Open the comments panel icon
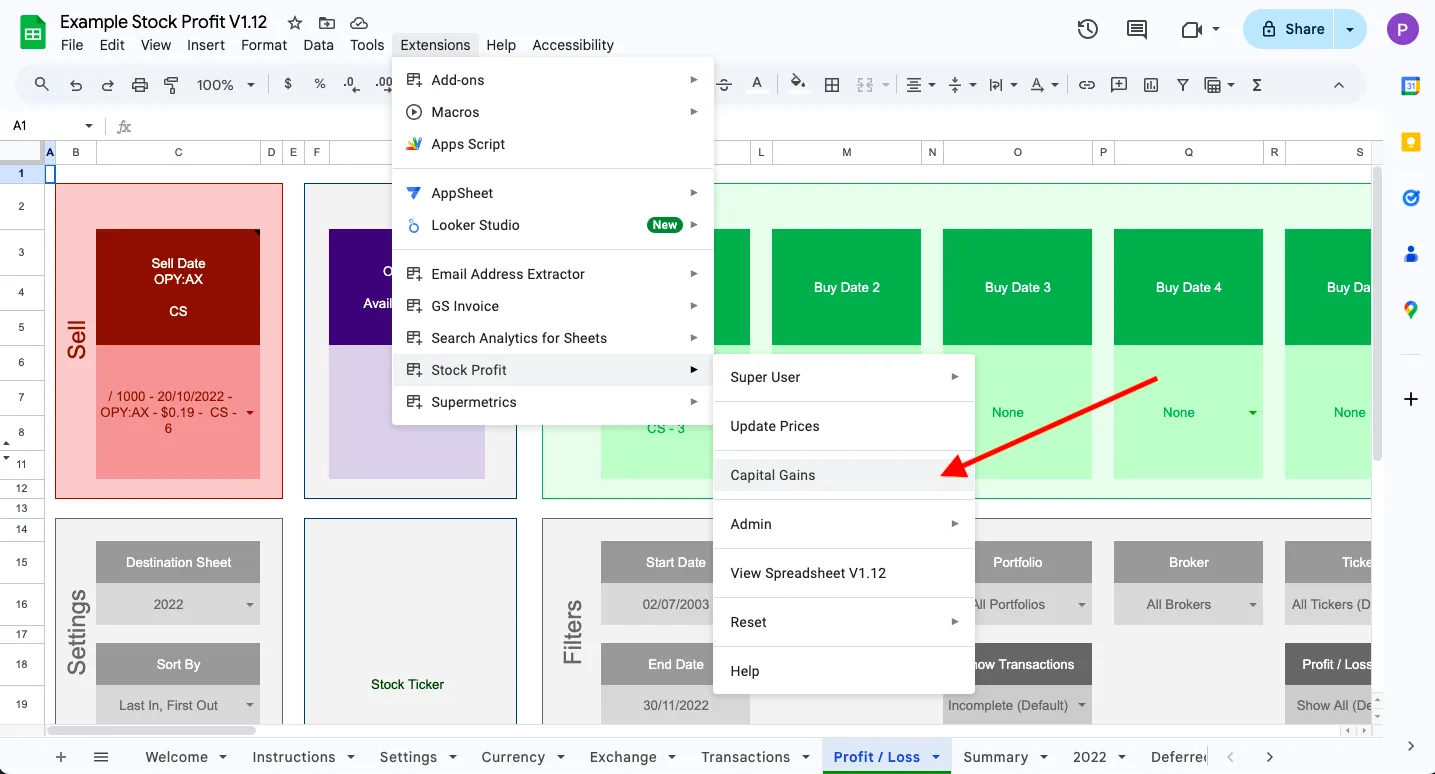Screen dimensions: 1435x774 (1137, 29)
